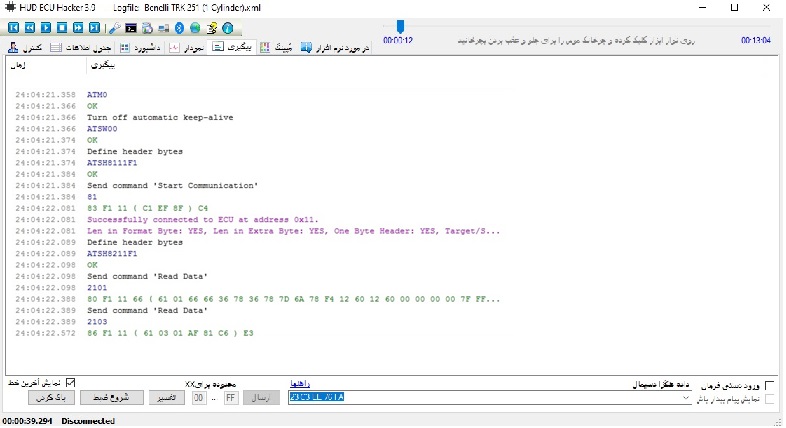Click the پاک کردن clear button
This screenshot has width=786, height=428.
coord(52,397)
